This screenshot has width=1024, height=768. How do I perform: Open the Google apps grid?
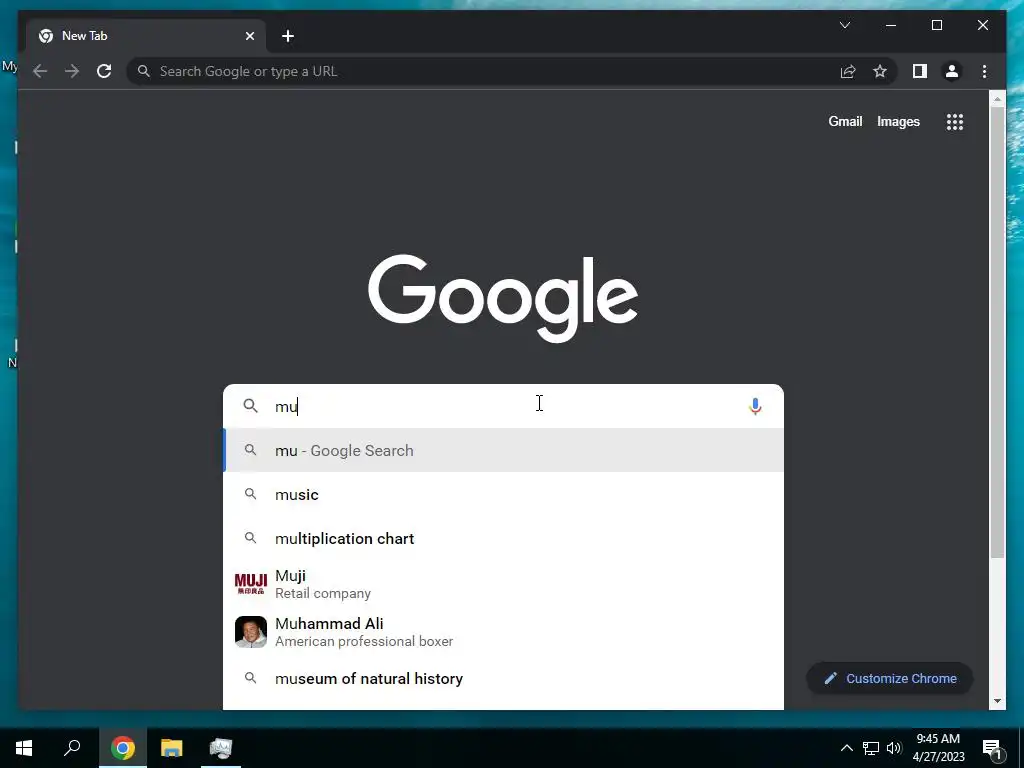coord(955,121)
